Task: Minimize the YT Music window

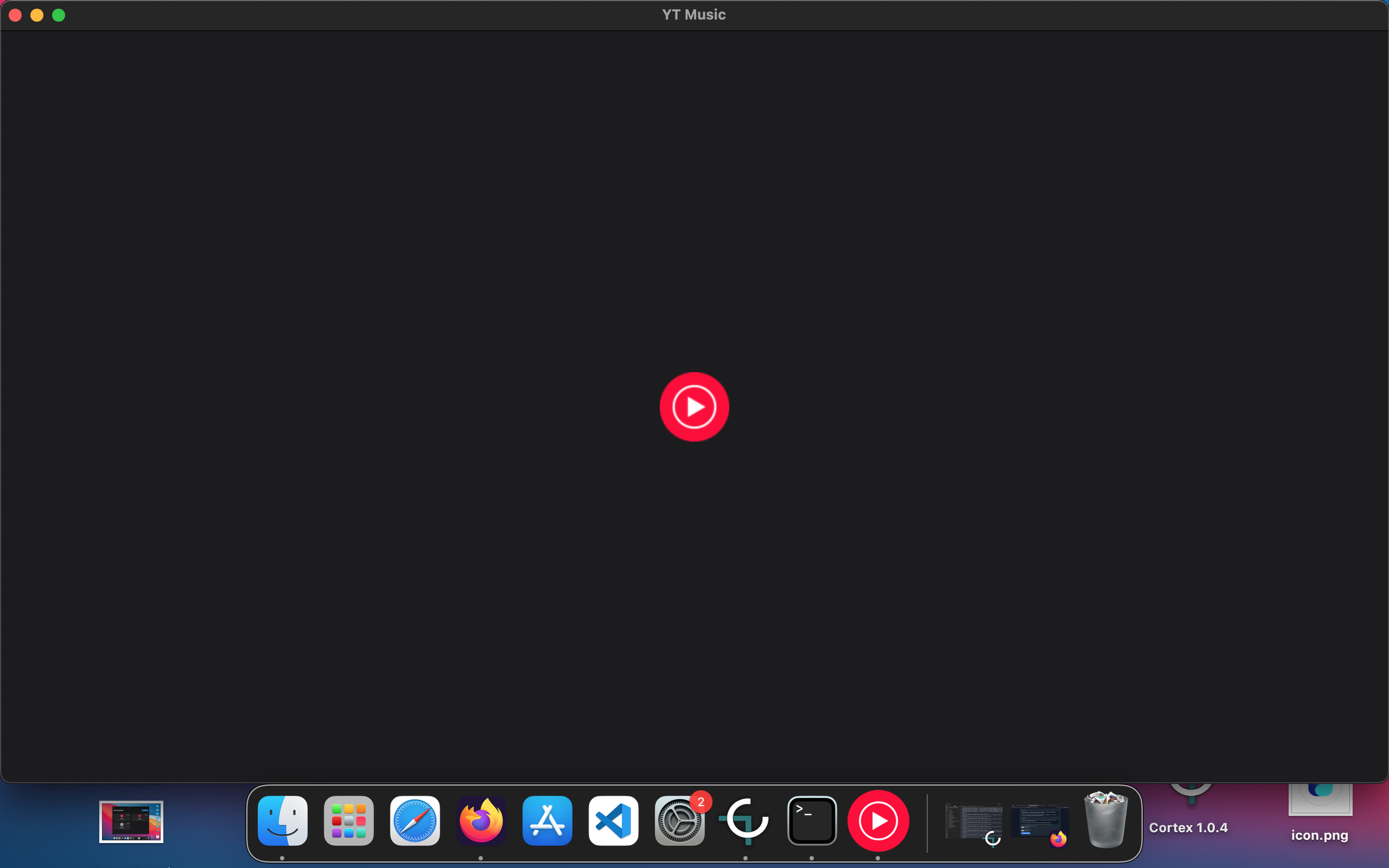Action: (x=37, y=15)
